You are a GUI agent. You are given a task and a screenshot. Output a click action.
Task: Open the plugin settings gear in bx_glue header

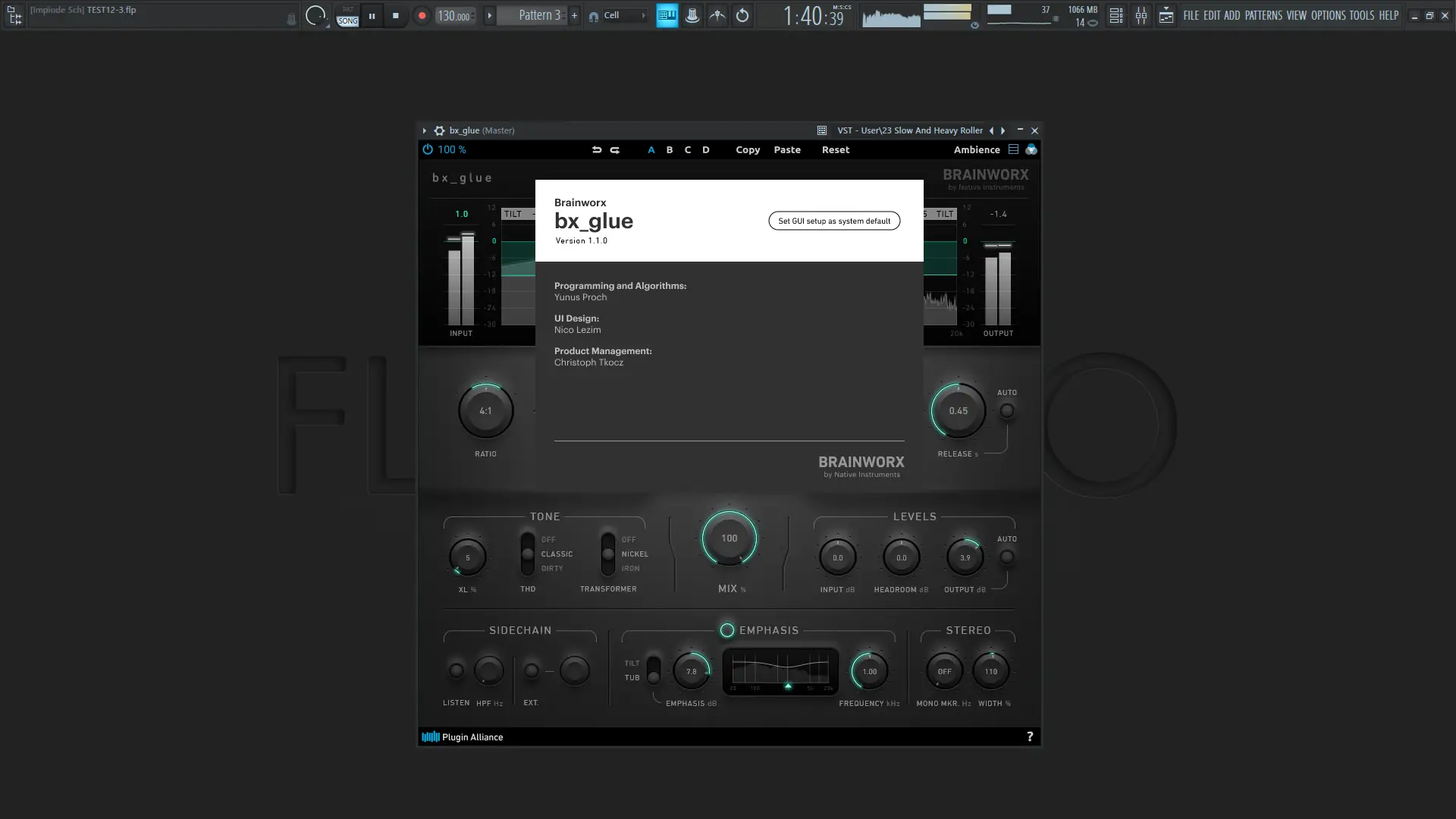[x=439, y=130]
